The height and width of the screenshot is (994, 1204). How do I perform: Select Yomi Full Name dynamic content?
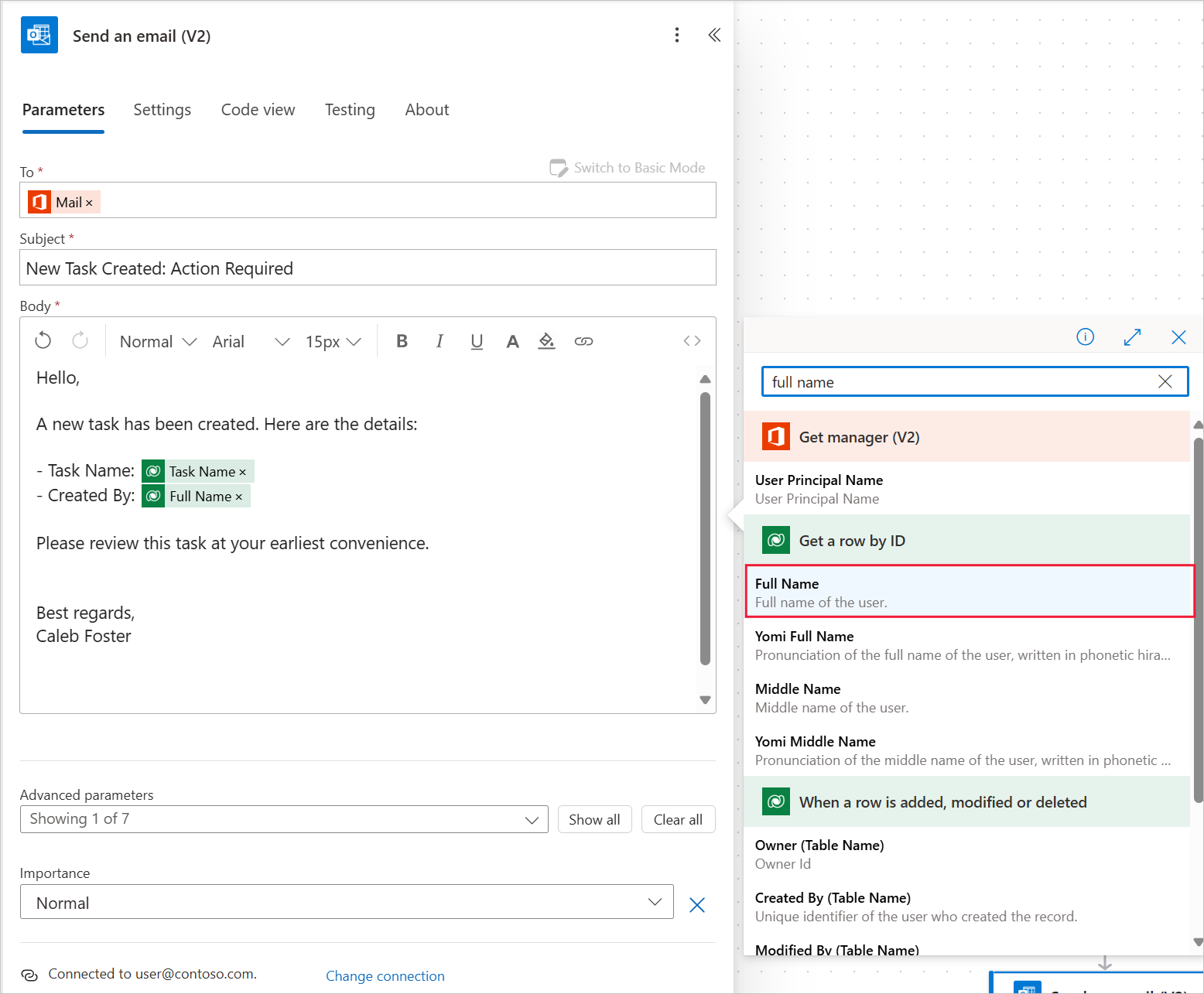coord(967,644)
